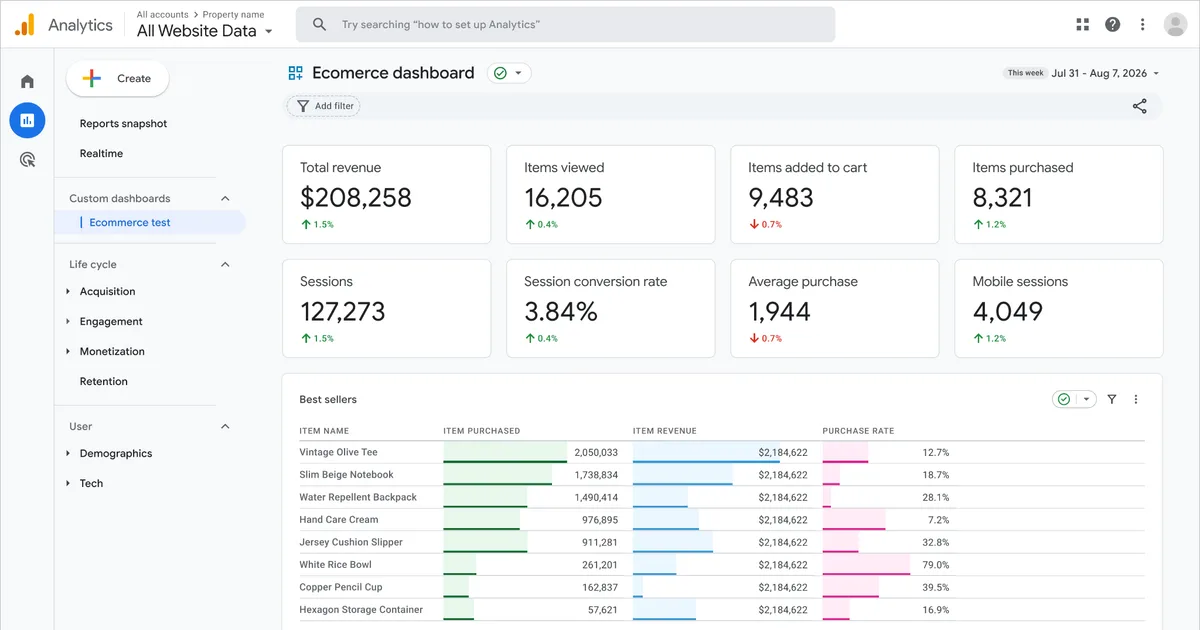Click the Best sellers table title
1200x630 pixels.
[x=328, y=399]
